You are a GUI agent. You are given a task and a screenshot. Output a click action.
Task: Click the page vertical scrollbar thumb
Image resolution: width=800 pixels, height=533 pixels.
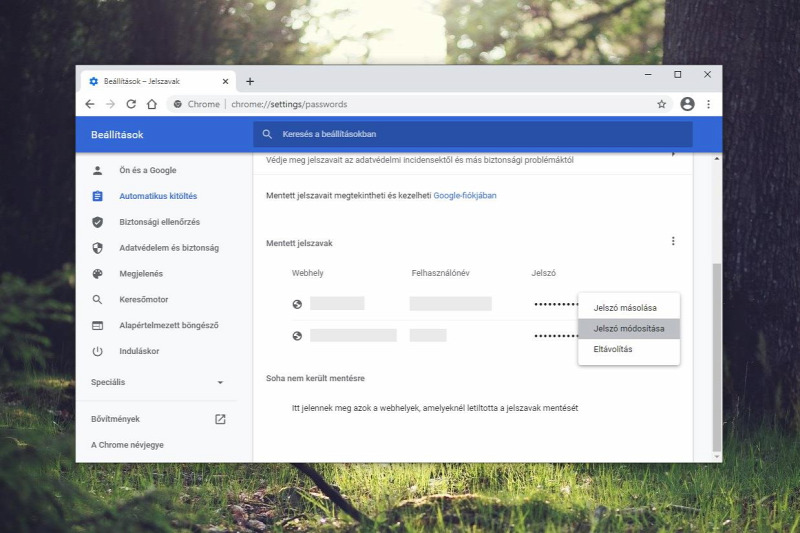(717, 357)
